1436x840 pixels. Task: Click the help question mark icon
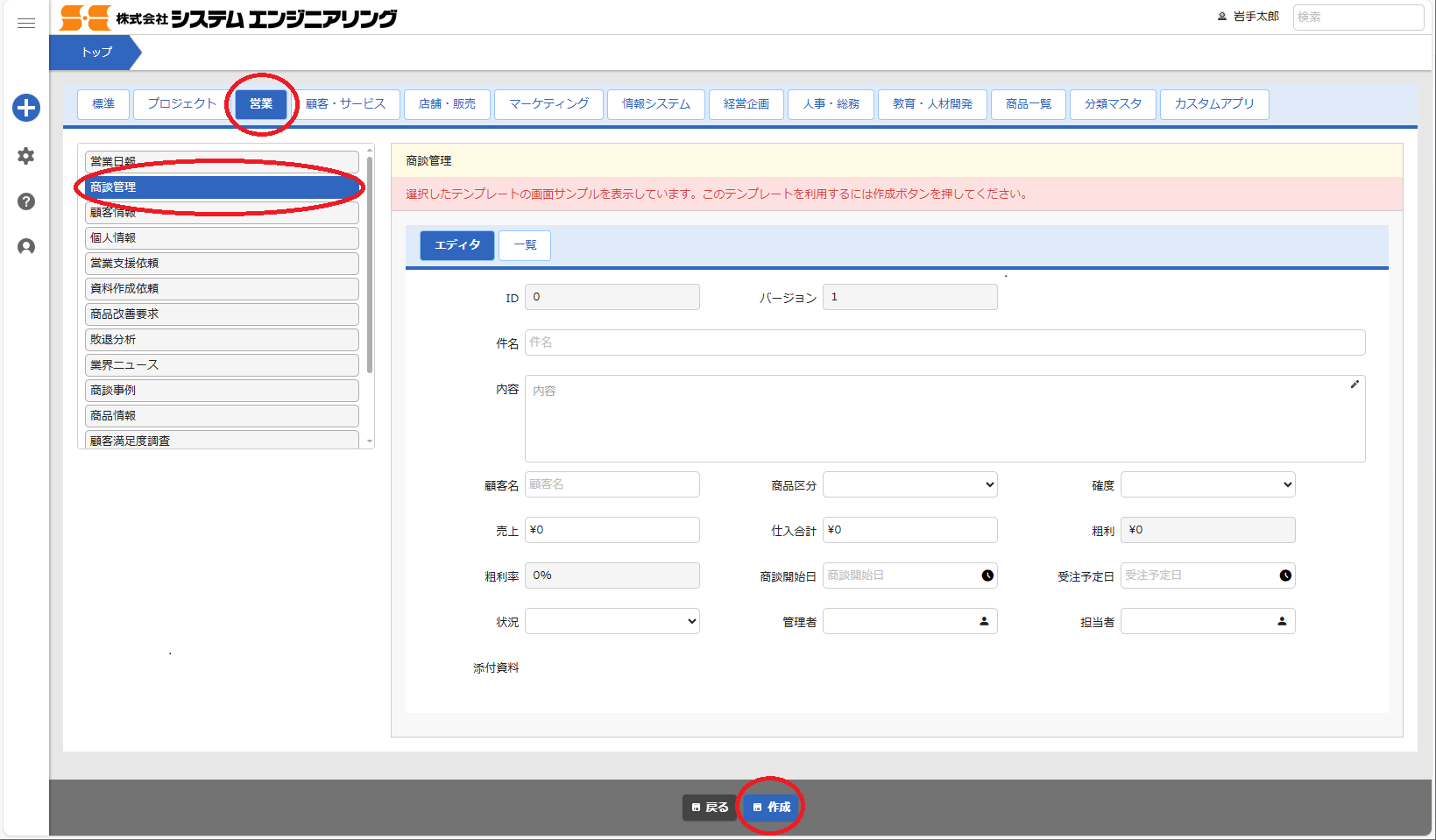click(x=26, y=201)
